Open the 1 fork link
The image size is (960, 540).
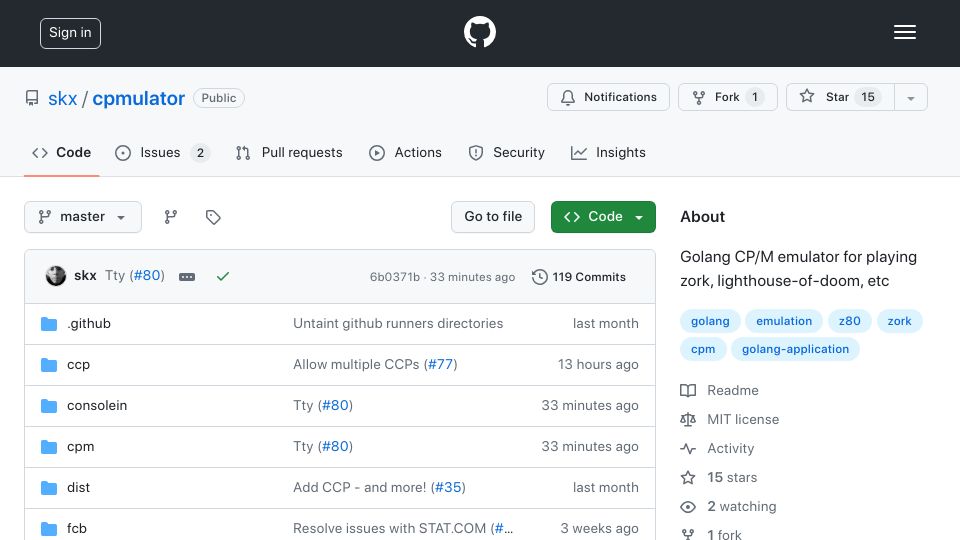724,534
